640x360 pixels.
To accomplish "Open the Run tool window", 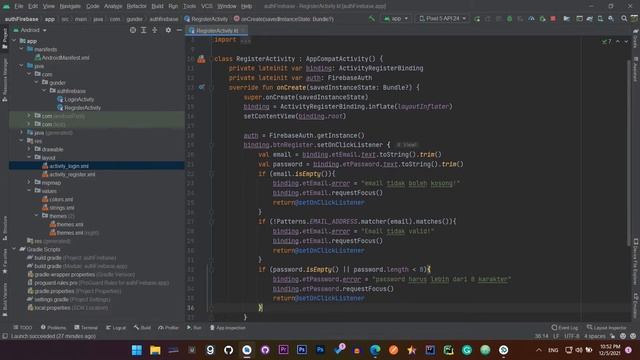I will [x=194, y=328].
